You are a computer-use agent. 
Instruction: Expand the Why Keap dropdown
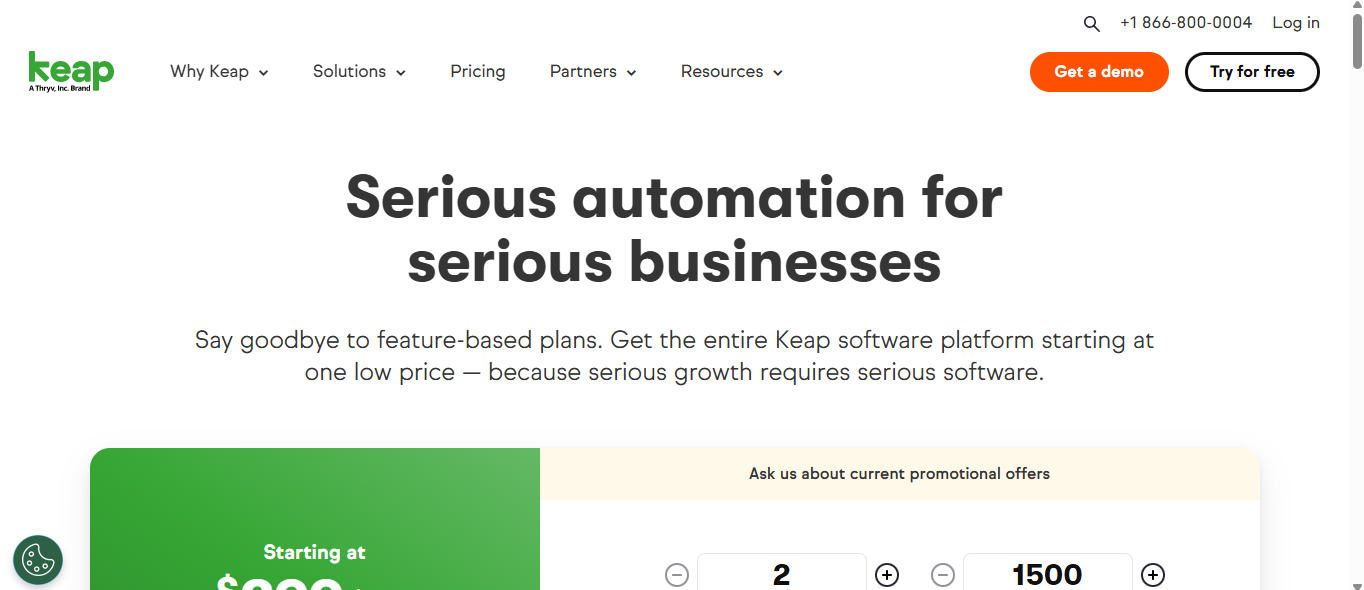tap(219, 72)
